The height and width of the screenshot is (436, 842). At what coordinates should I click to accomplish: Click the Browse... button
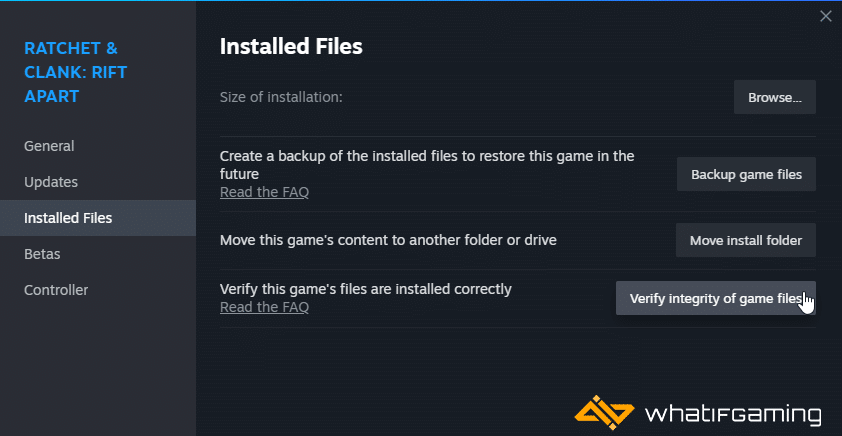click(x=775, y=97)
